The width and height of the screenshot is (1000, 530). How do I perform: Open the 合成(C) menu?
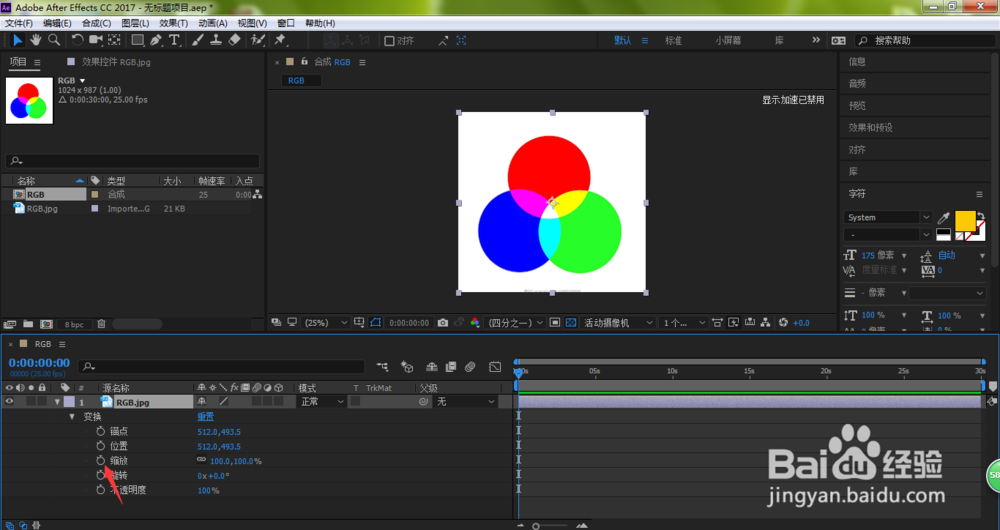(96, 23)
